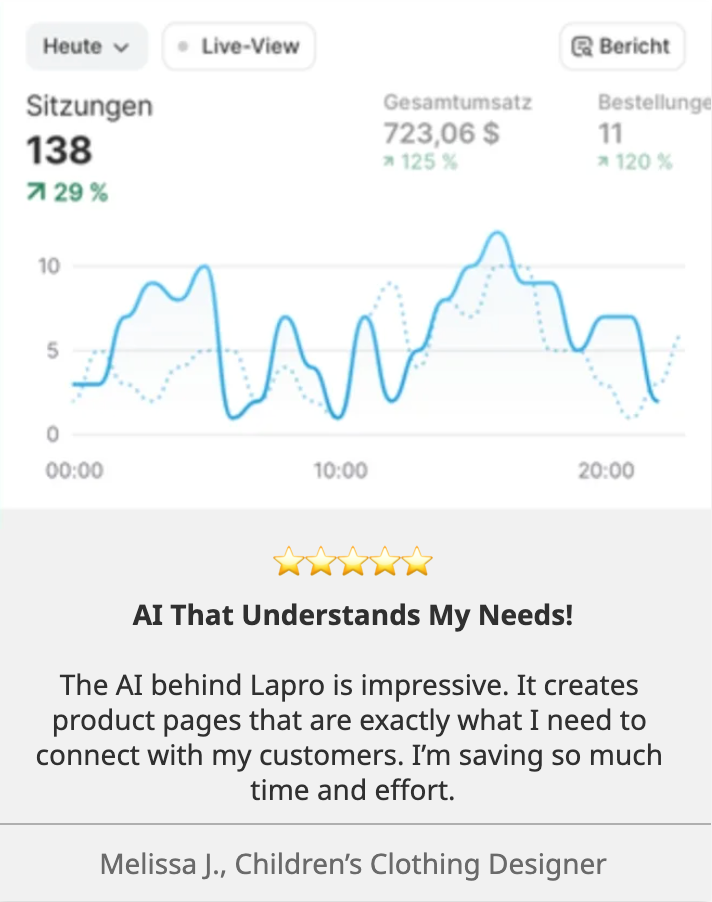Select the Sitzungen metric
Viewport: 712px width, 902px height.
[90, 107]
